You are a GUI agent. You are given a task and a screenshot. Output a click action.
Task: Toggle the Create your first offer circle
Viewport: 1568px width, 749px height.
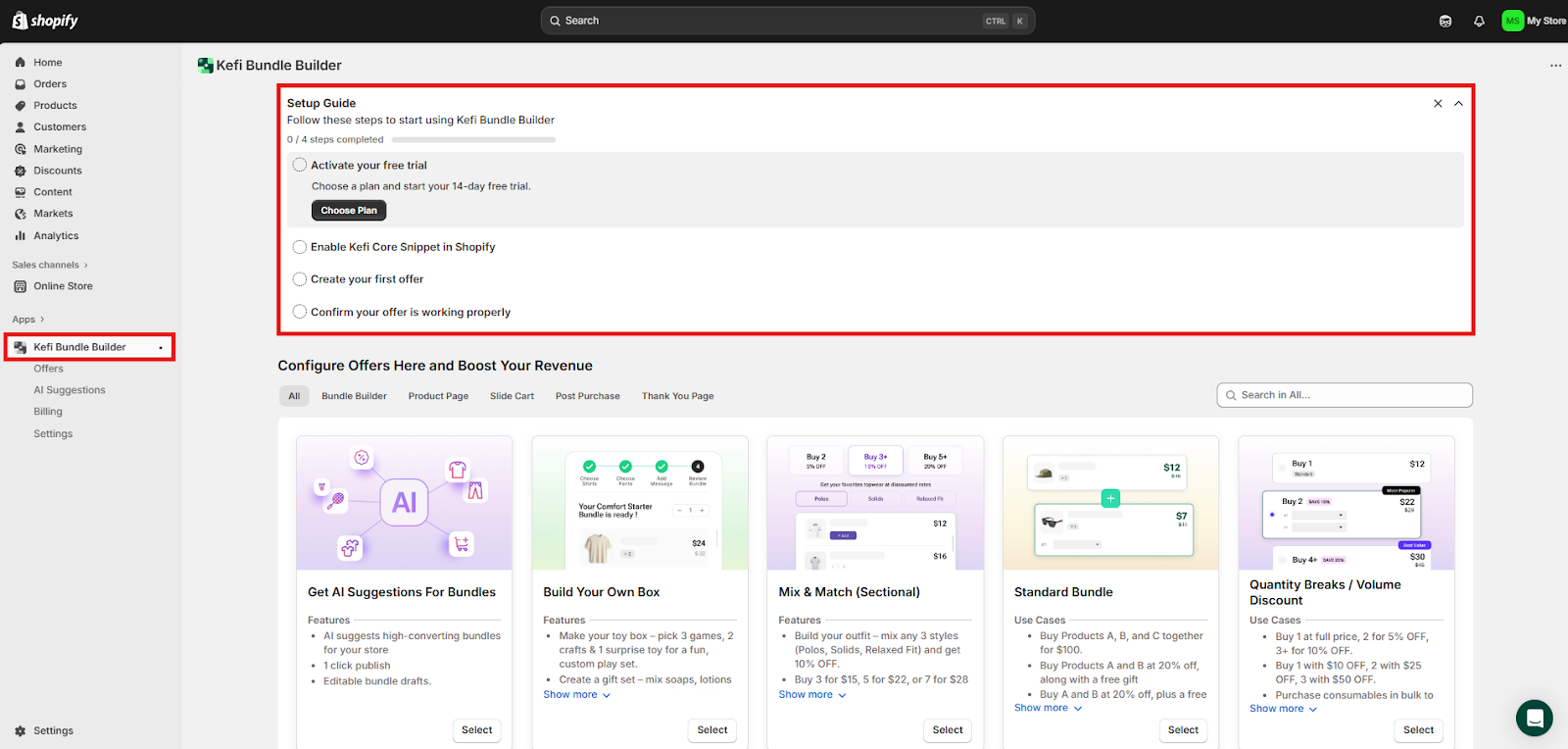tap(300, 279)
